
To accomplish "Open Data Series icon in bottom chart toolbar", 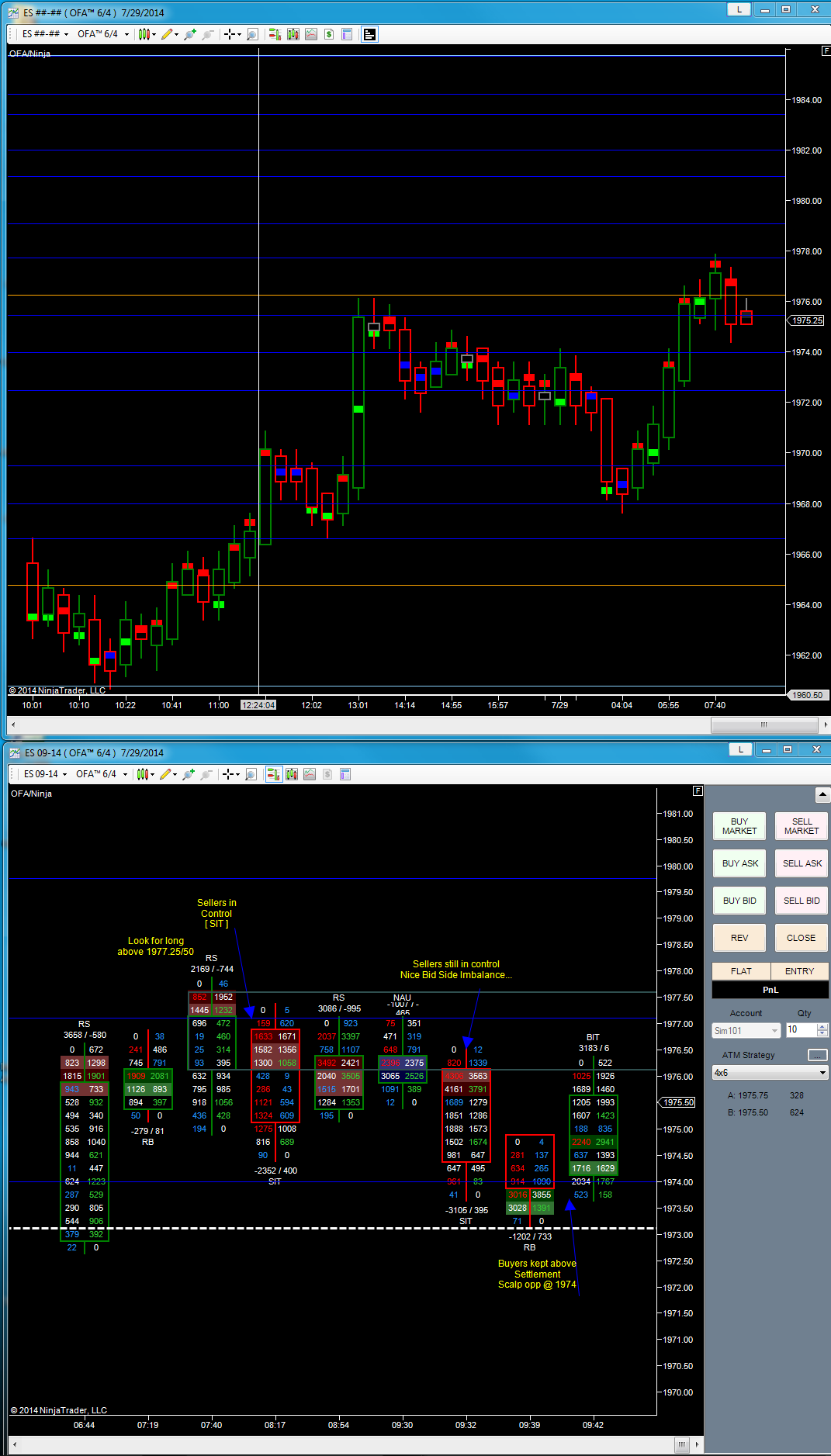I will (x=292, y=774).
